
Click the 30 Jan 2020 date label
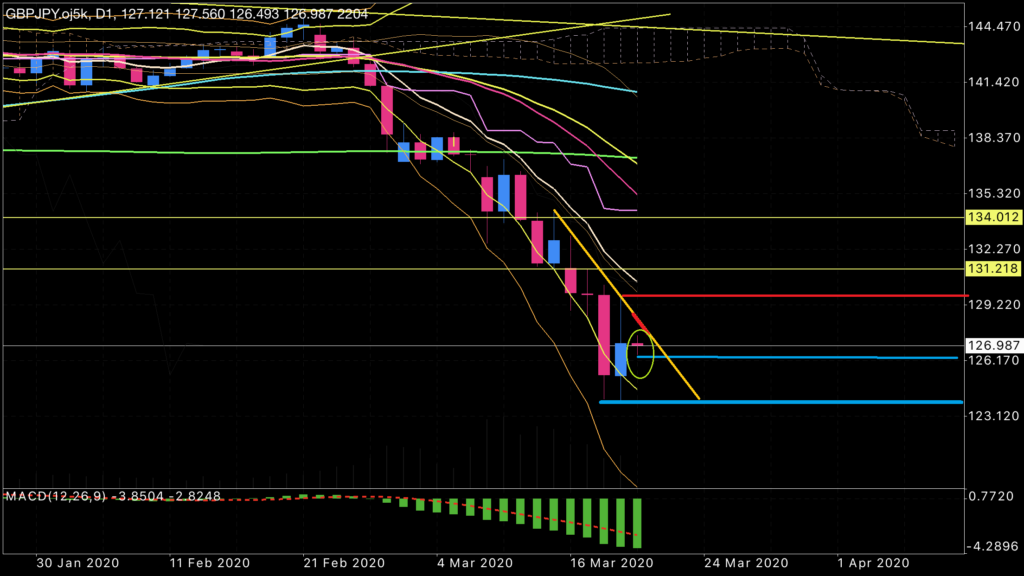tap(78, 563)
